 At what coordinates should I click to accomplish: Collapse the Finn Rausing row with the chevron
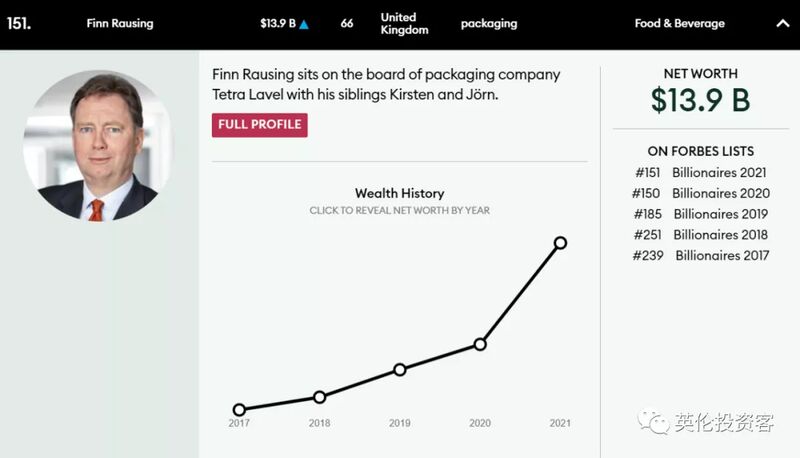pos(783,23)
